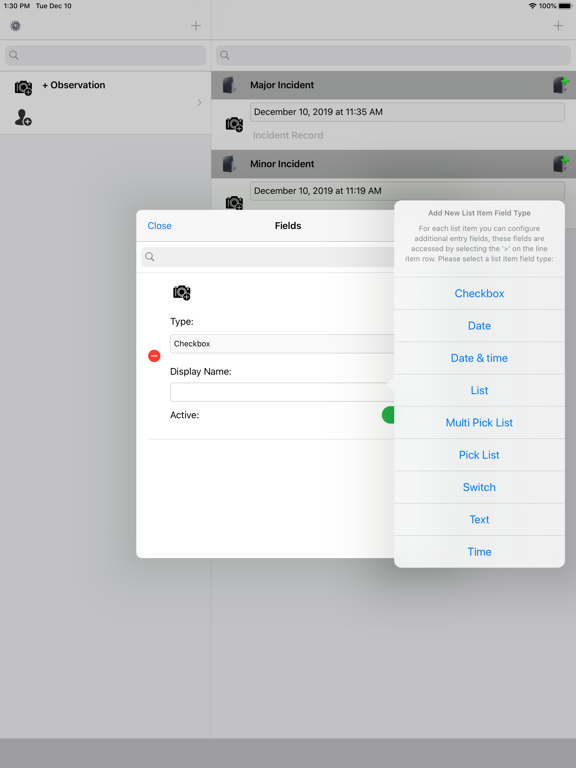Tap the Minor Incident folder icon
This screenshot has width=576, height=768.
[x=230, y=164]
